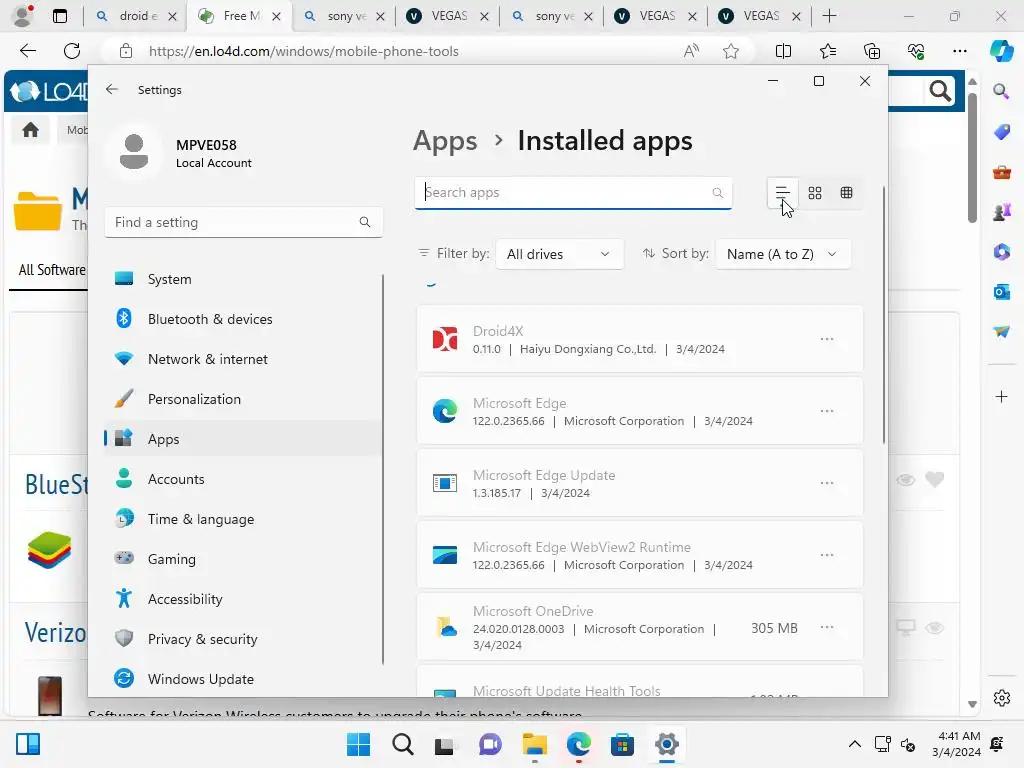The height and width of the screenshot is (768, 1024).
Task: Click the Microsoft OneDrive app icon
Action: click(446, 627)
